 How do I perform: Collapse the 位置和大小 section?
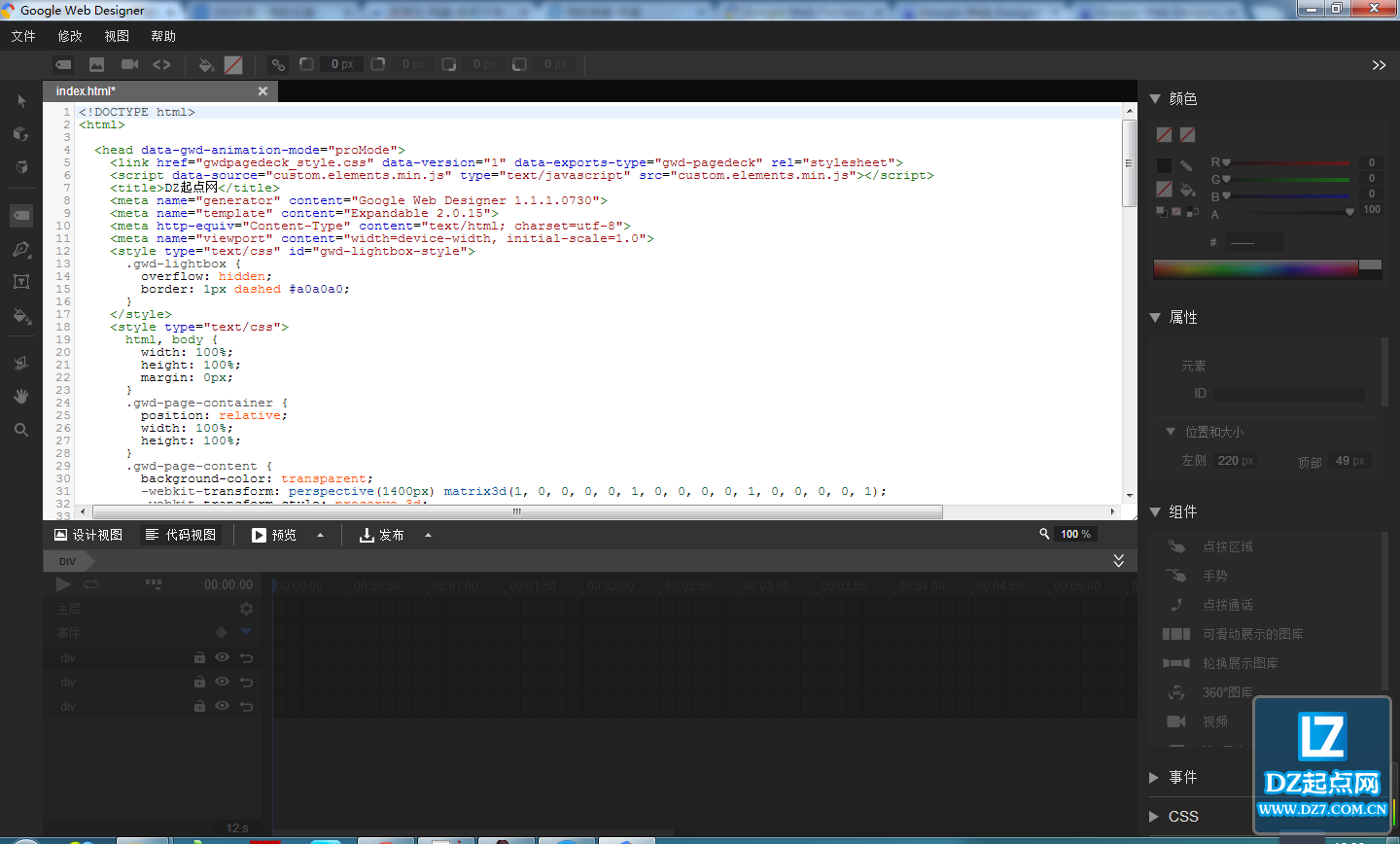[1171, 432]
